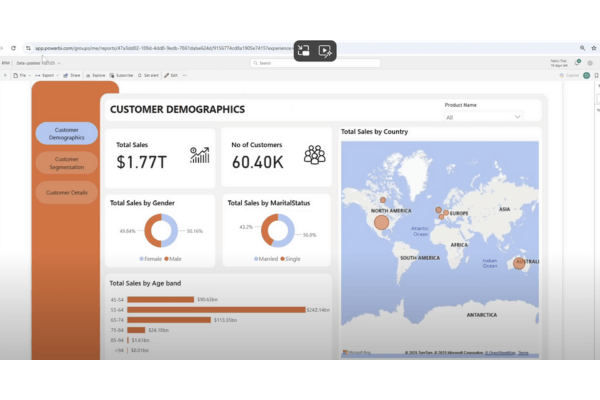Click the Australia sales bubble on the map

click(x=519, y=263)
